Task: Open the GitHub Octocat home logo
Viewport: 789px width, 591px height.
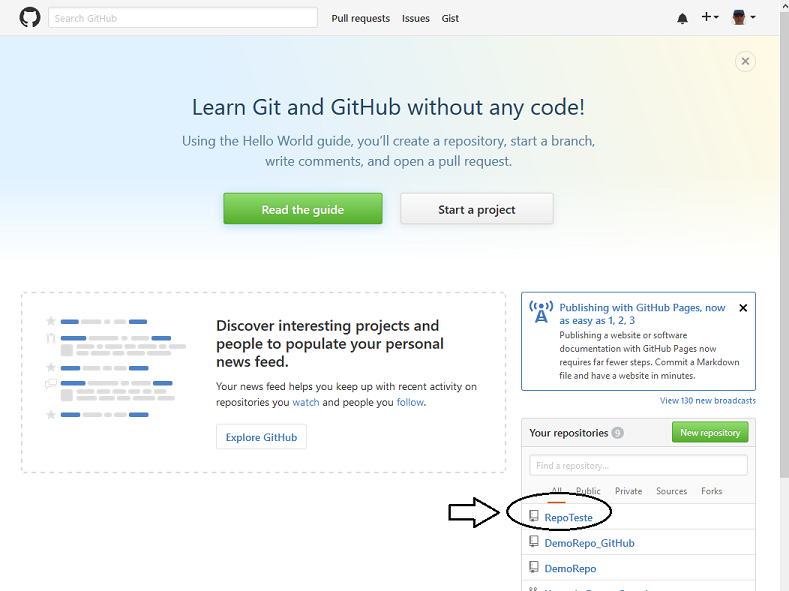Action: (x=30, y=18)
